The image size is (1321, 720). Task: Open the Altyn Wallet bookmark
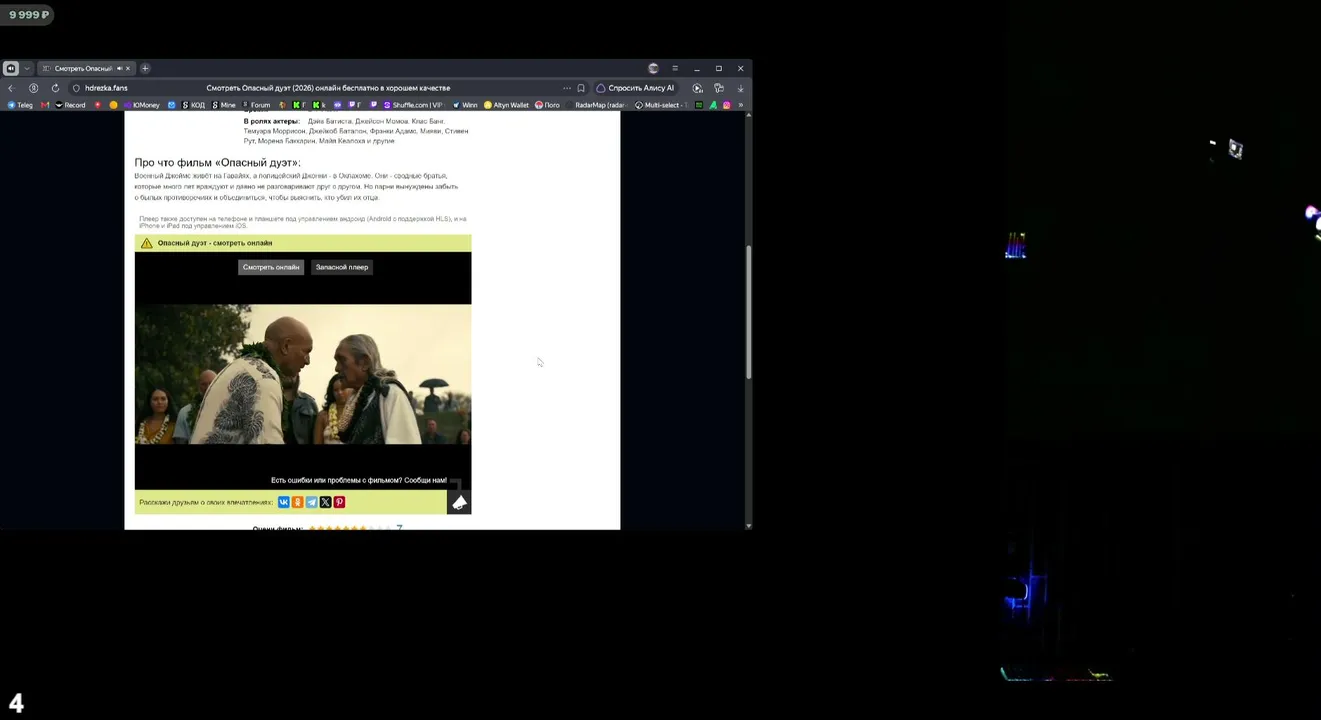[506, 105]
